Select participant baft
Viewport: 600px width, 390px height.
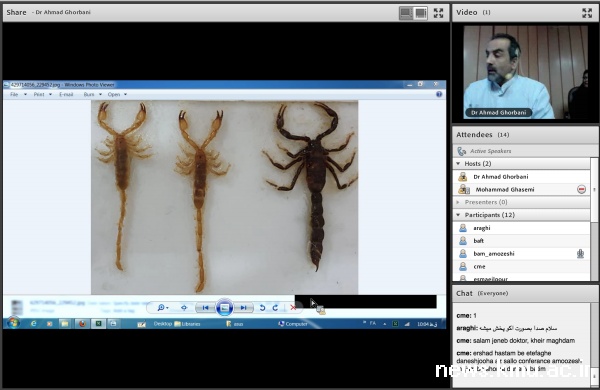(x=522, y=241)
